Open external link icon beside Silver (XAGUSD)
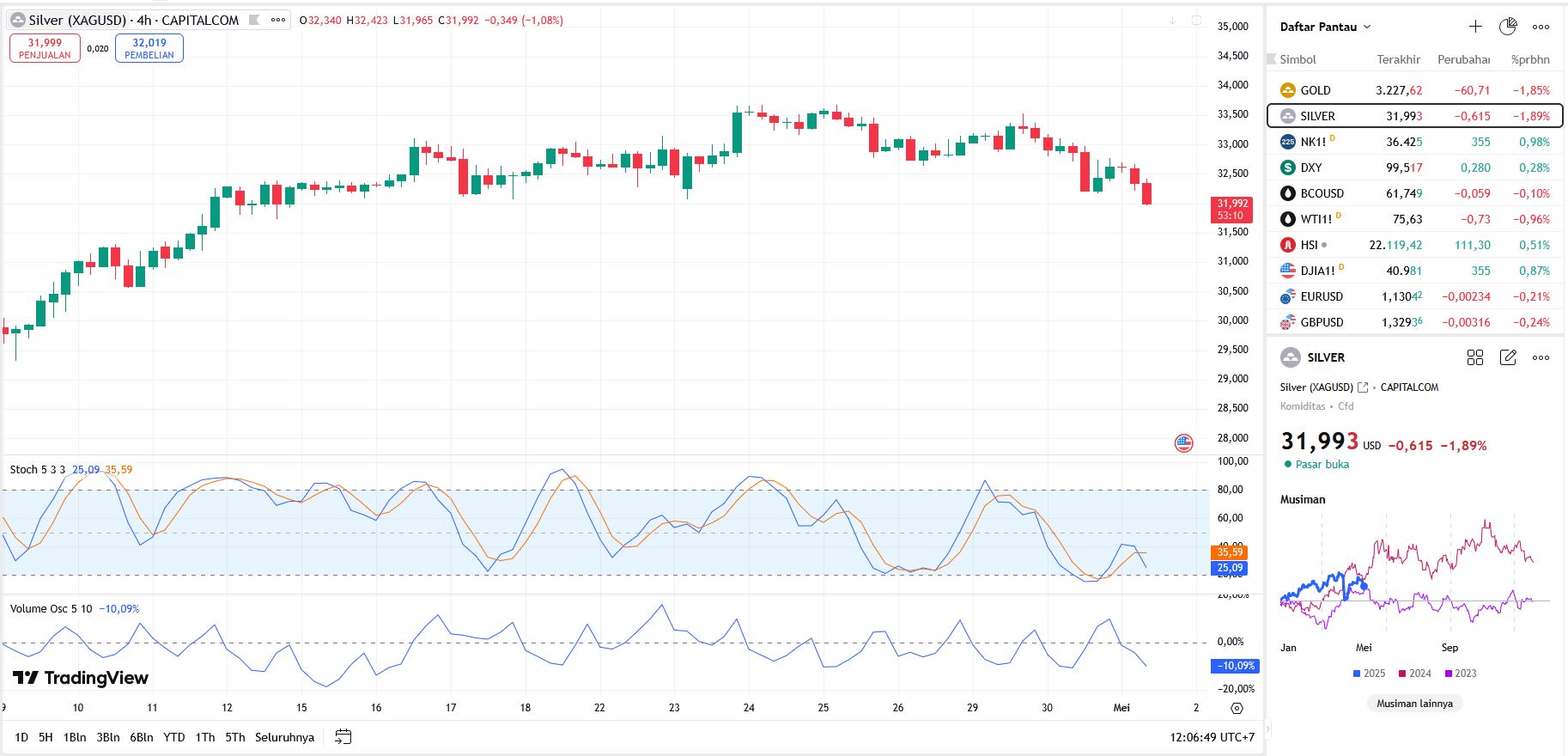Image resolution: width=1568 pixels, height=756 pixels. click(1363, 387)
